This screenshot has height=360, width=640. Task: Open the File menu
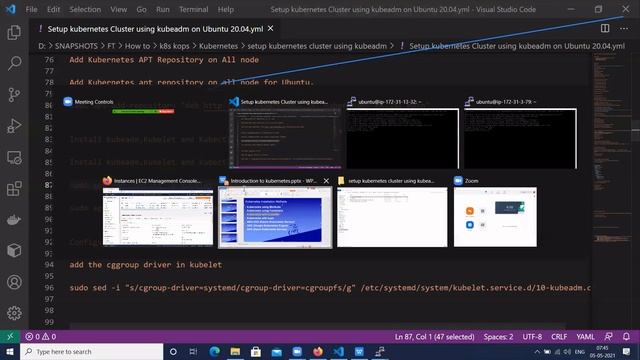[x=31, y=9]
